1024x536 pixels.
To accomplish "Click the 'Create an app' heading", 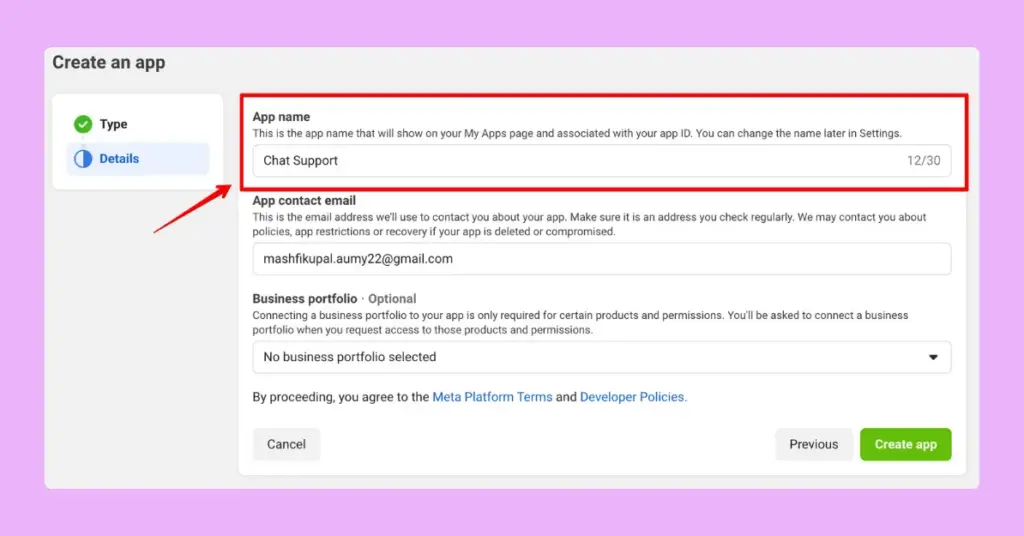I will click(x=109, y=63).
